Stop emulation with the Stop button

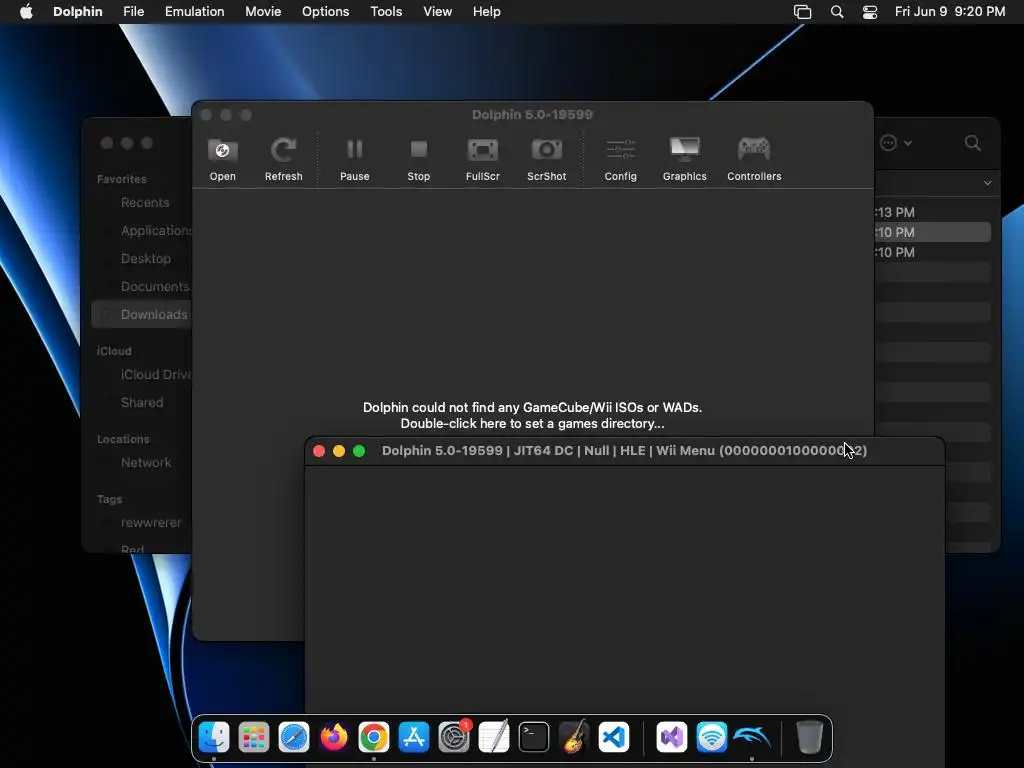[419, 159]
